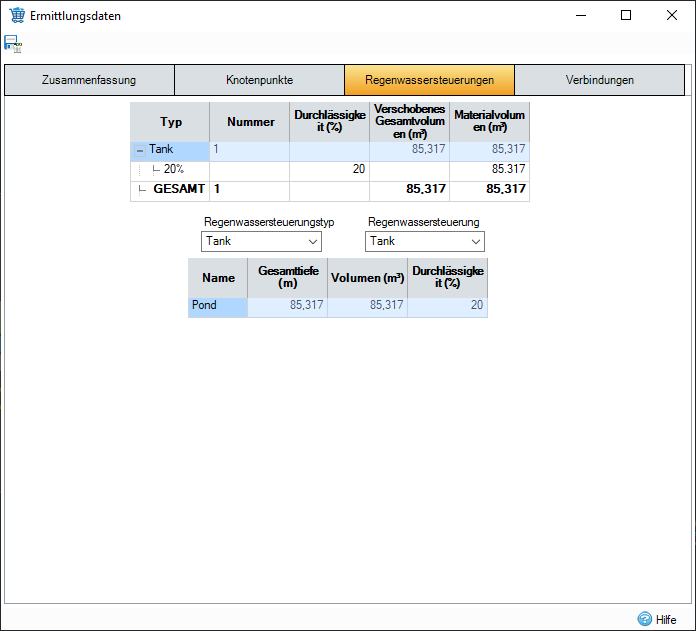Click the lower table's Durchlässigkeit (%) header
Viewport: 696px width, 631px height.
click(x=447, y=278)
